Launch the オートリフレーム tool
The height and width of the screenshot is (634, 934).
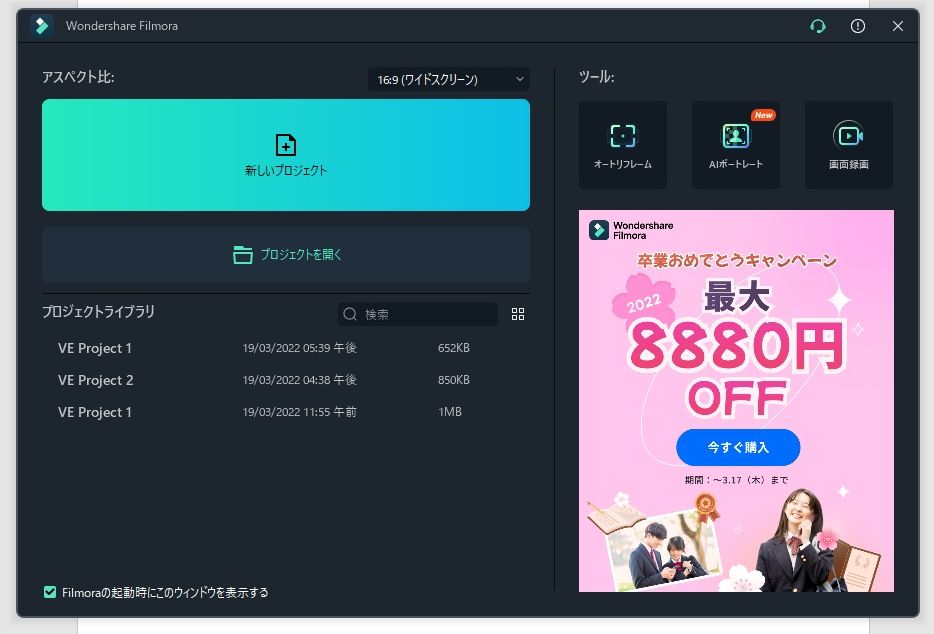coord(622,145)
